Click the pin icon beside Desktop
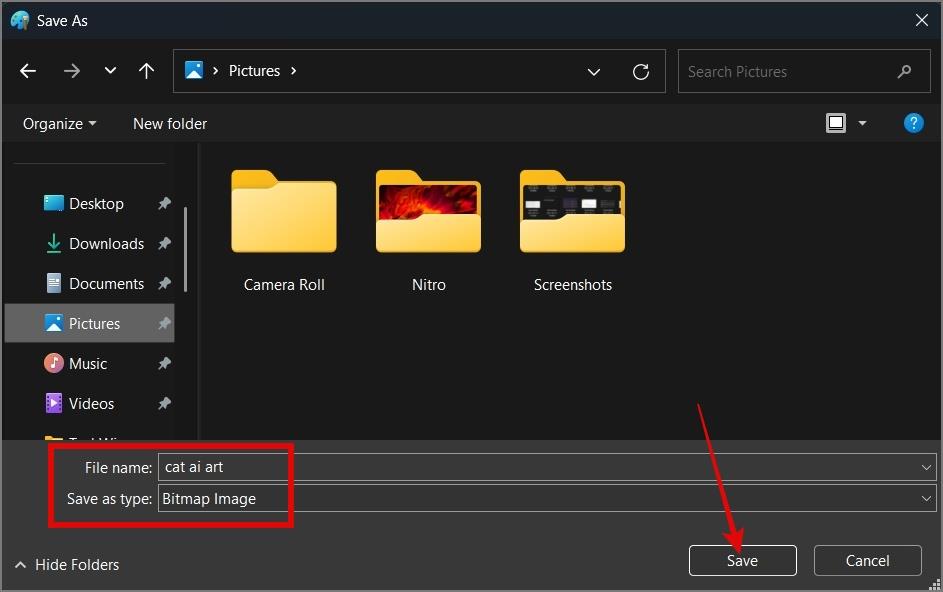 164,203
